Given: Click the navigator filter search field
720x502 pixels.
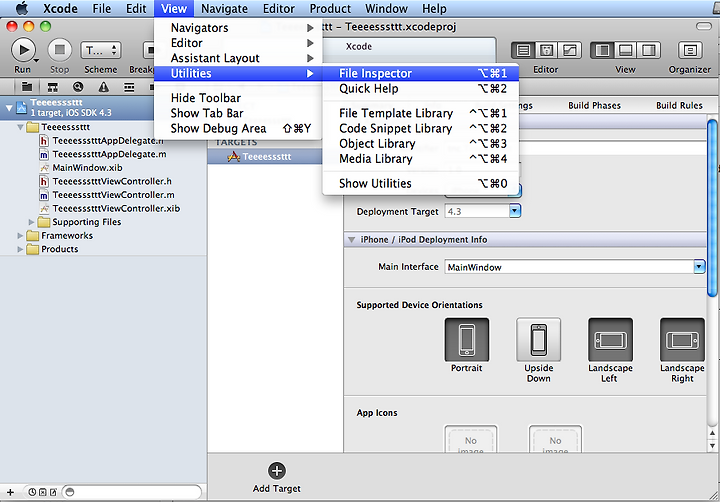Looking at the screenshot, I should 132,492.
